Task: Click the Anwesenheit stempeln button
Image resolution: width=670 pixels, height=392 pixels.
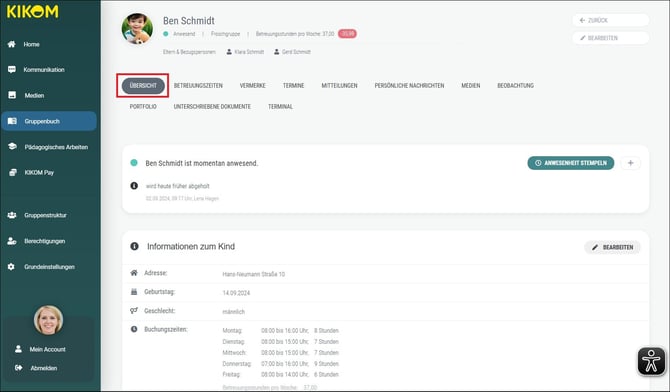Action: [x=570, y=163]
